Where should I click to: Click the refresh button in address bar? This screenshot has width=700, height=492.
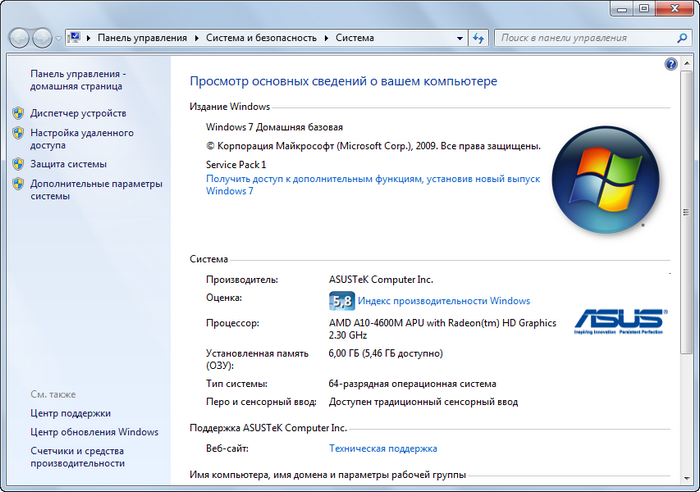click(478, 38)
